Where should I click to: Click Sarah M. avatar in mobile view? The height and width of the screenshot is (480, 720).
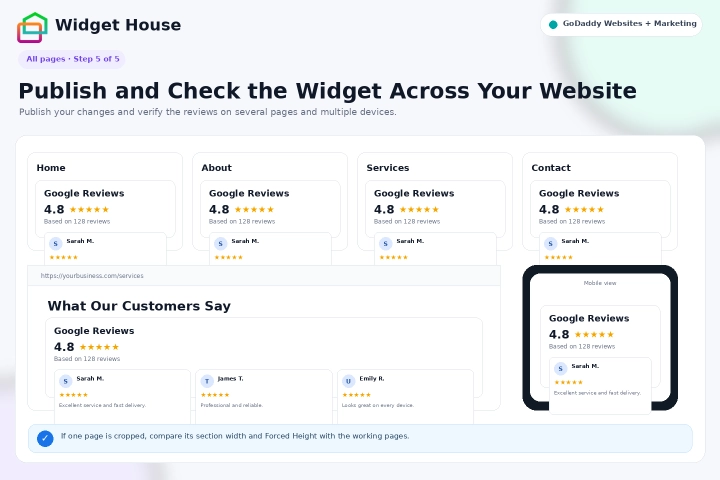[560, 368]
